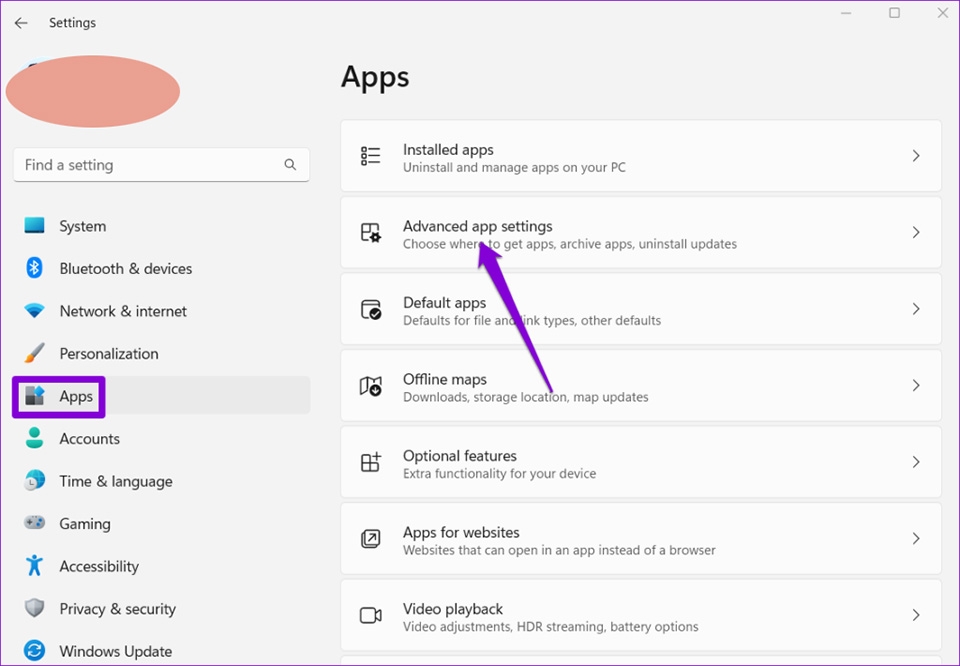Image resolution: width=960 pixels, height=666 pixels.
Task: Click the Offline maps icon
Action: click(370, 386)
